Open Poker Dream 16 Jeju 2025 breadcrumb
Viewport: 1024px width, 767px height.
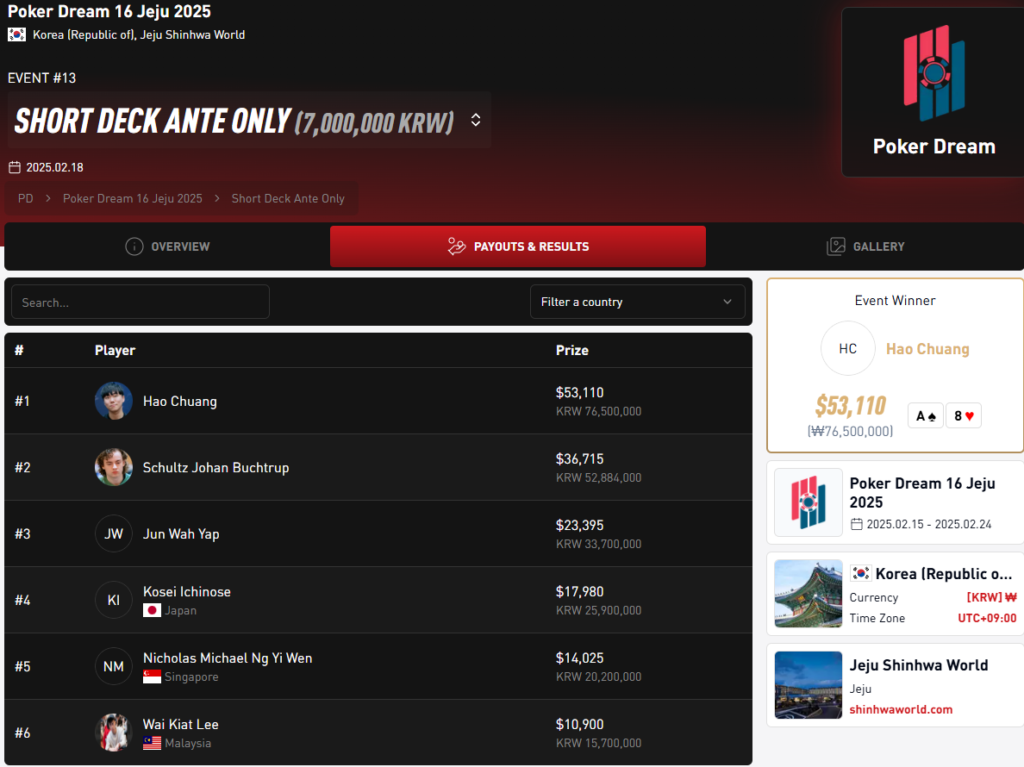click(x=133, y=198)
